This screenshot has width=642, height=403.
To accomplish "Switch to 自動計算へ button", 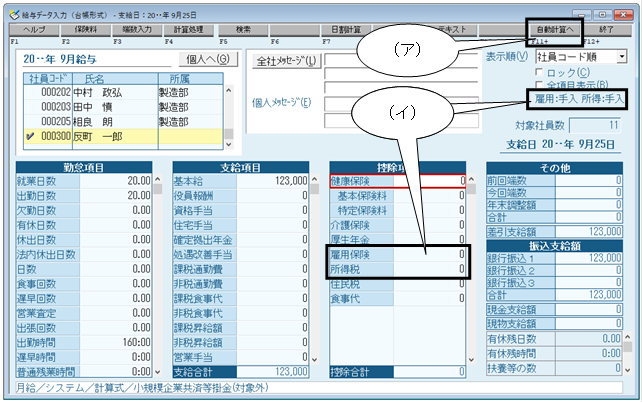I will tap(554, 30).
